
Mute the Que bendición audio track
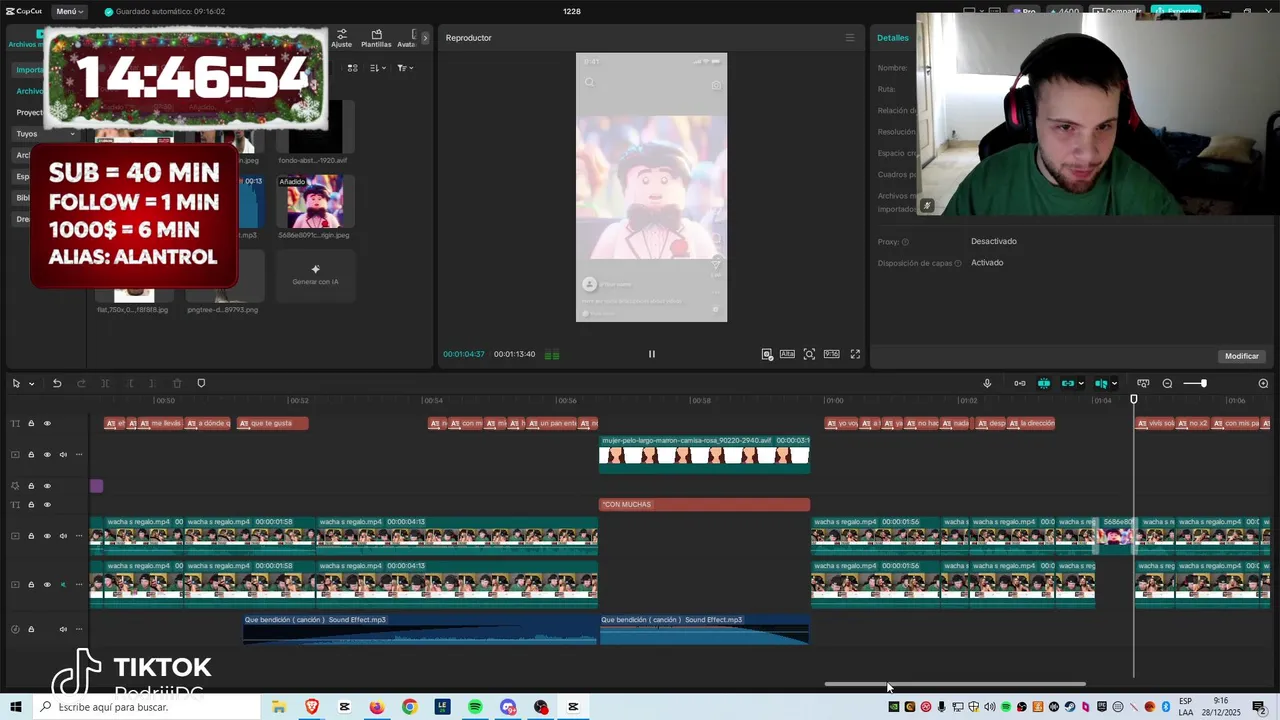pos(63,629)
